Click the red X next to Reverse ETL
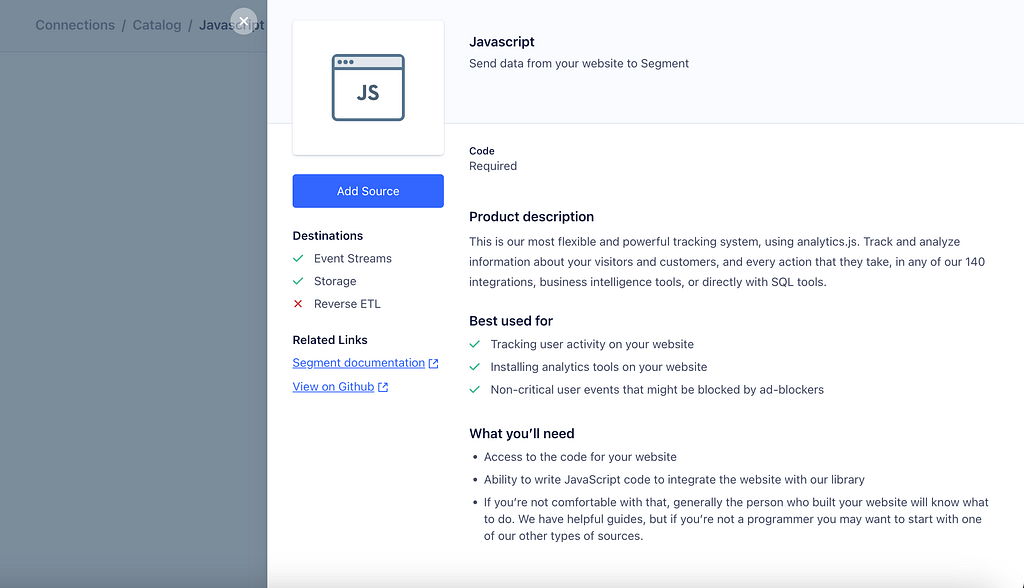Image resolution: width=1024 pixels, height=588 pixels. click(x=298, y=304)
